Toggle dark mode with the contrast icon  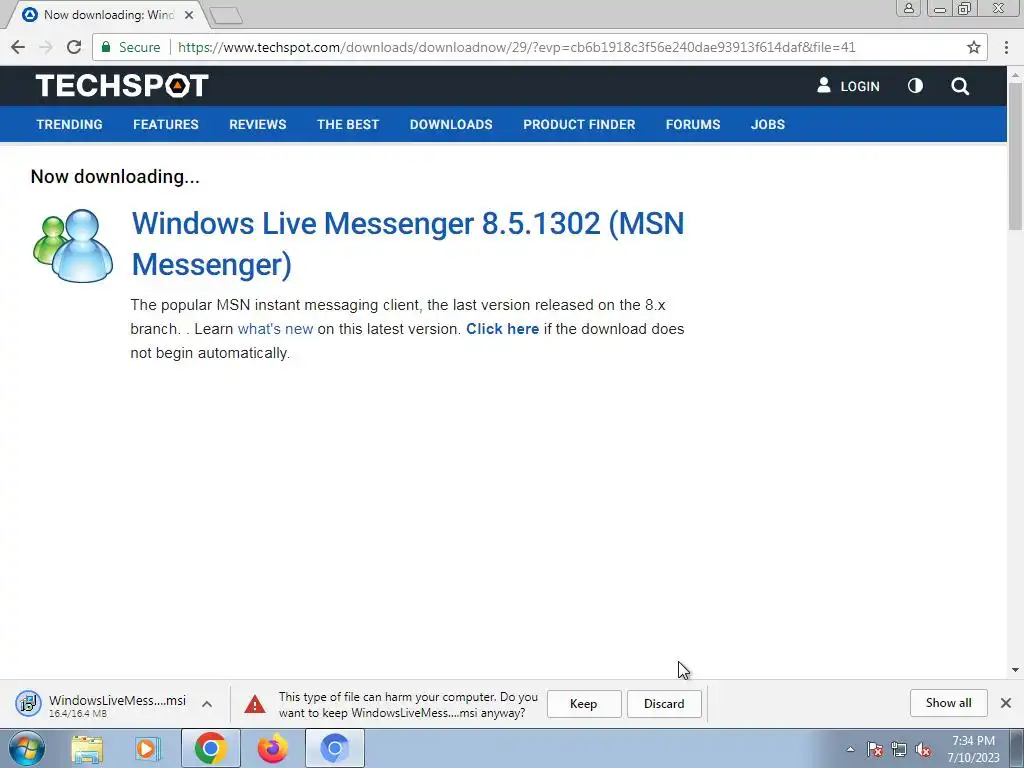coord(916,86)
